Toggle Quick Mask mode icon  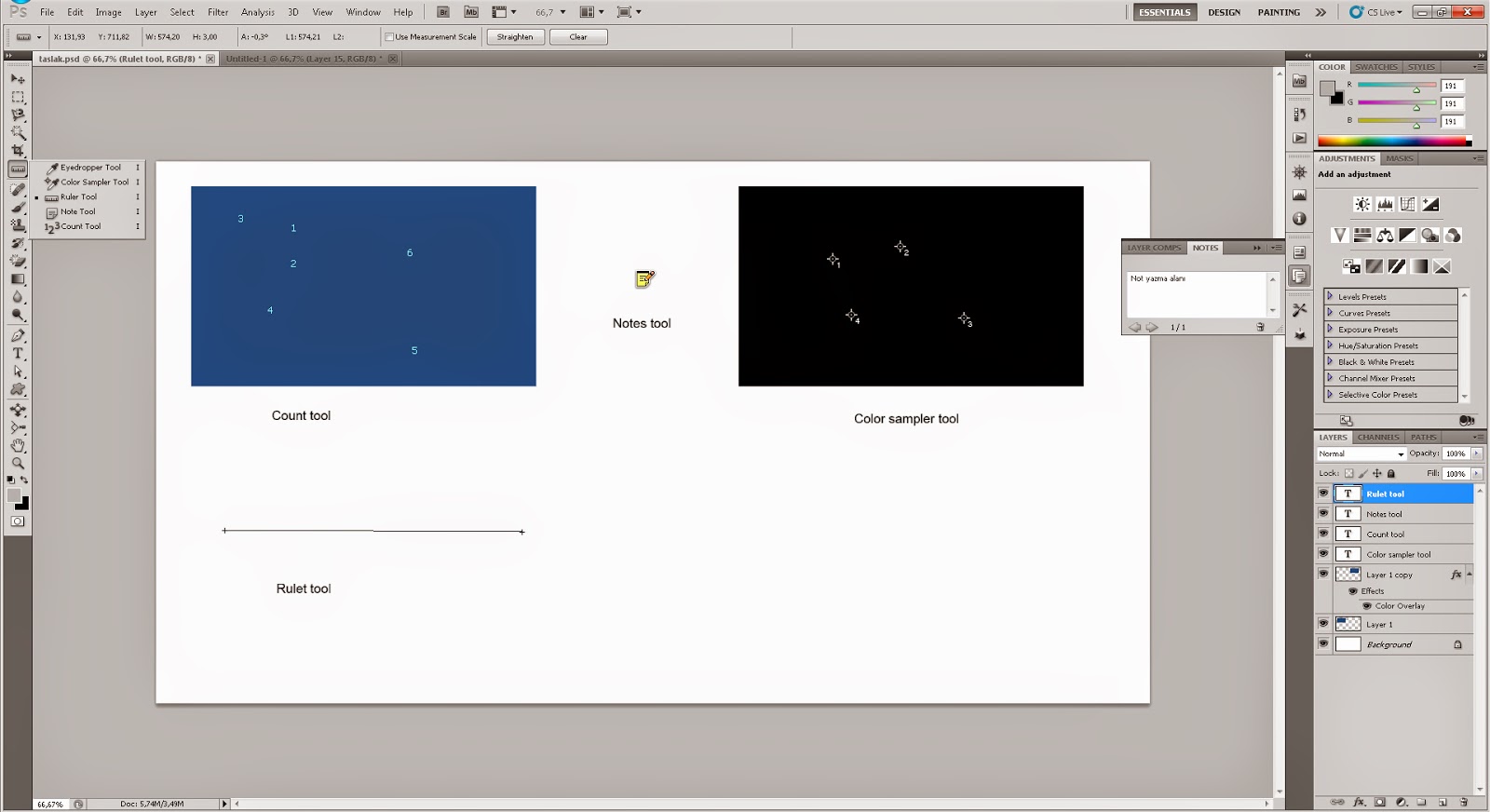tap(18, 521)
